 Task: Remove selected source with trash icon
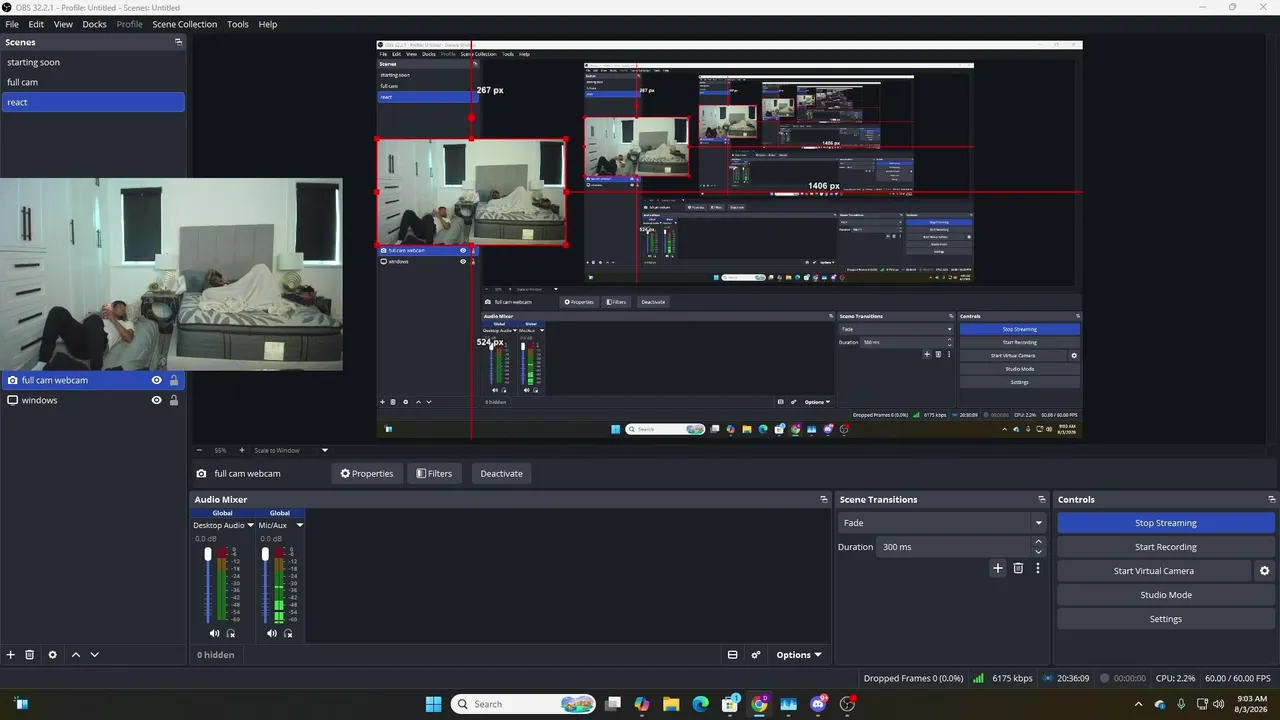tap(30, 655)
